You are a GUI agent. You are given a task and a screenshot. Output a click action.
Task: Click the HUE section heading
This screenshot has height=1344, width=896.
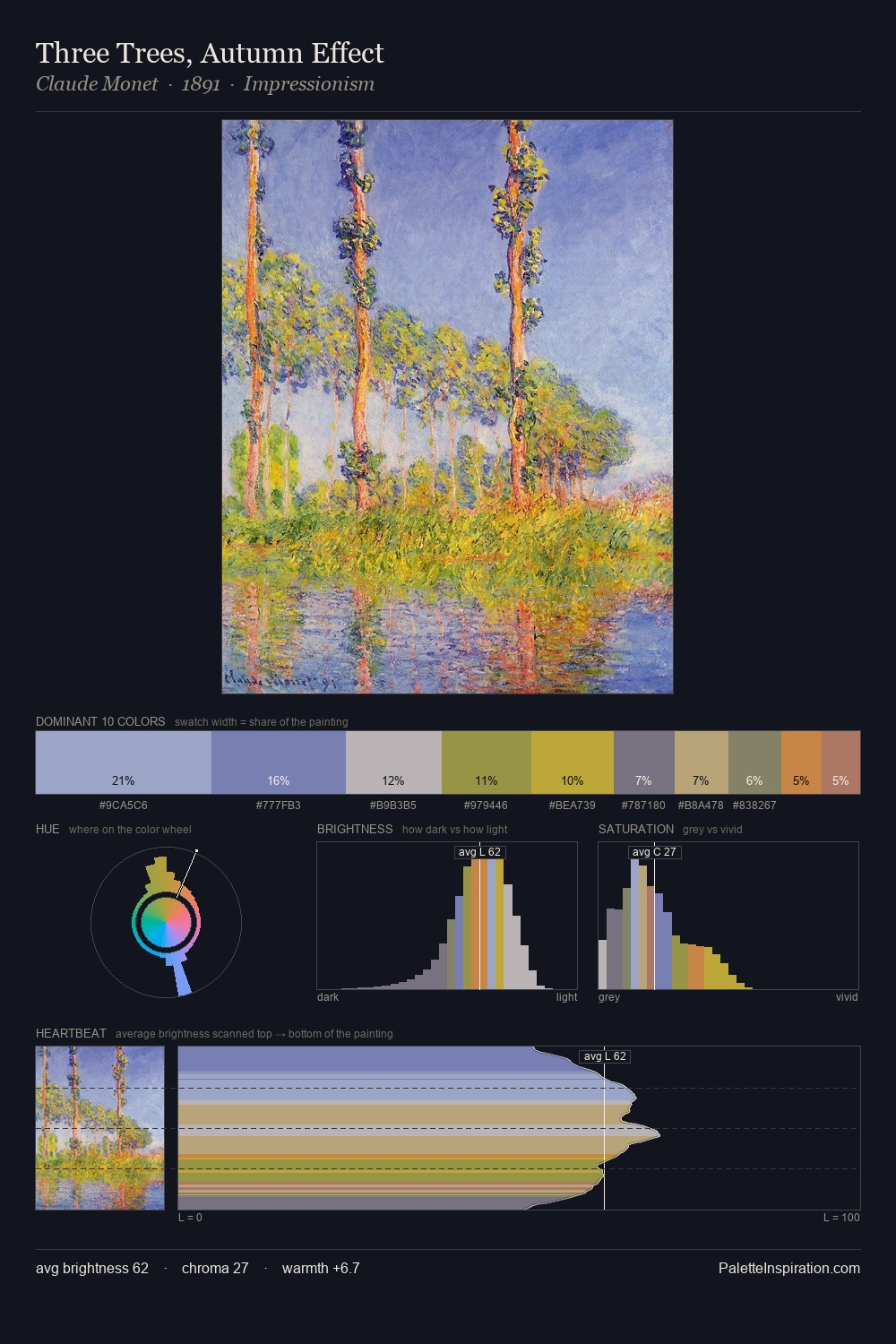coord(47,829)
